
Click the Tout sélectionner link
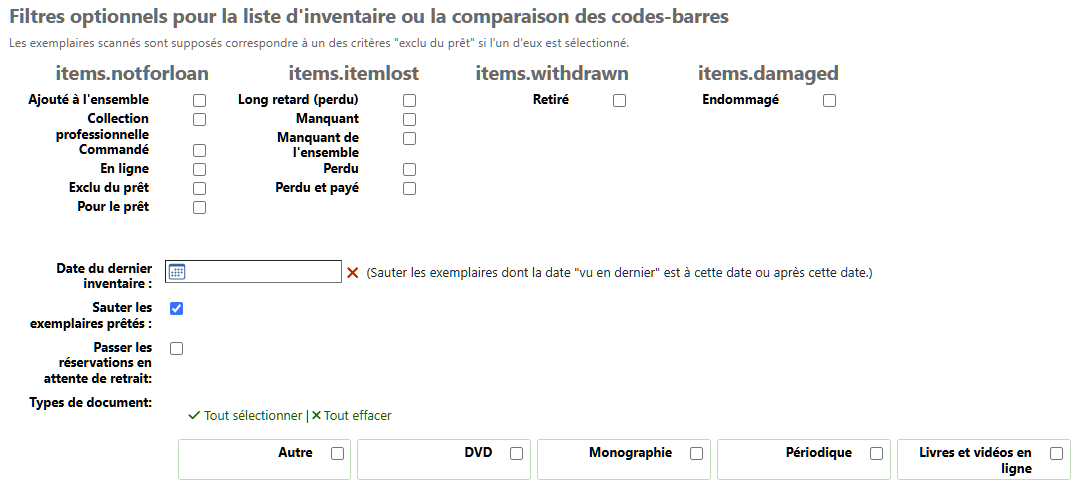[245, 415]
